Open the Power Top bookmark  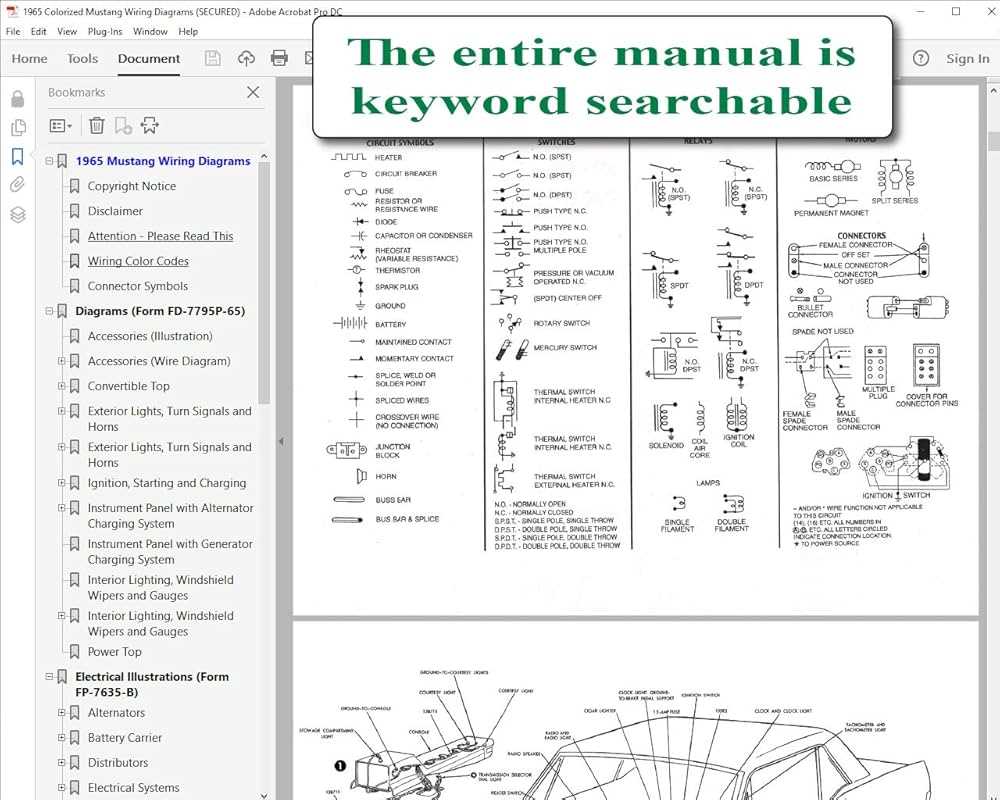115,651
